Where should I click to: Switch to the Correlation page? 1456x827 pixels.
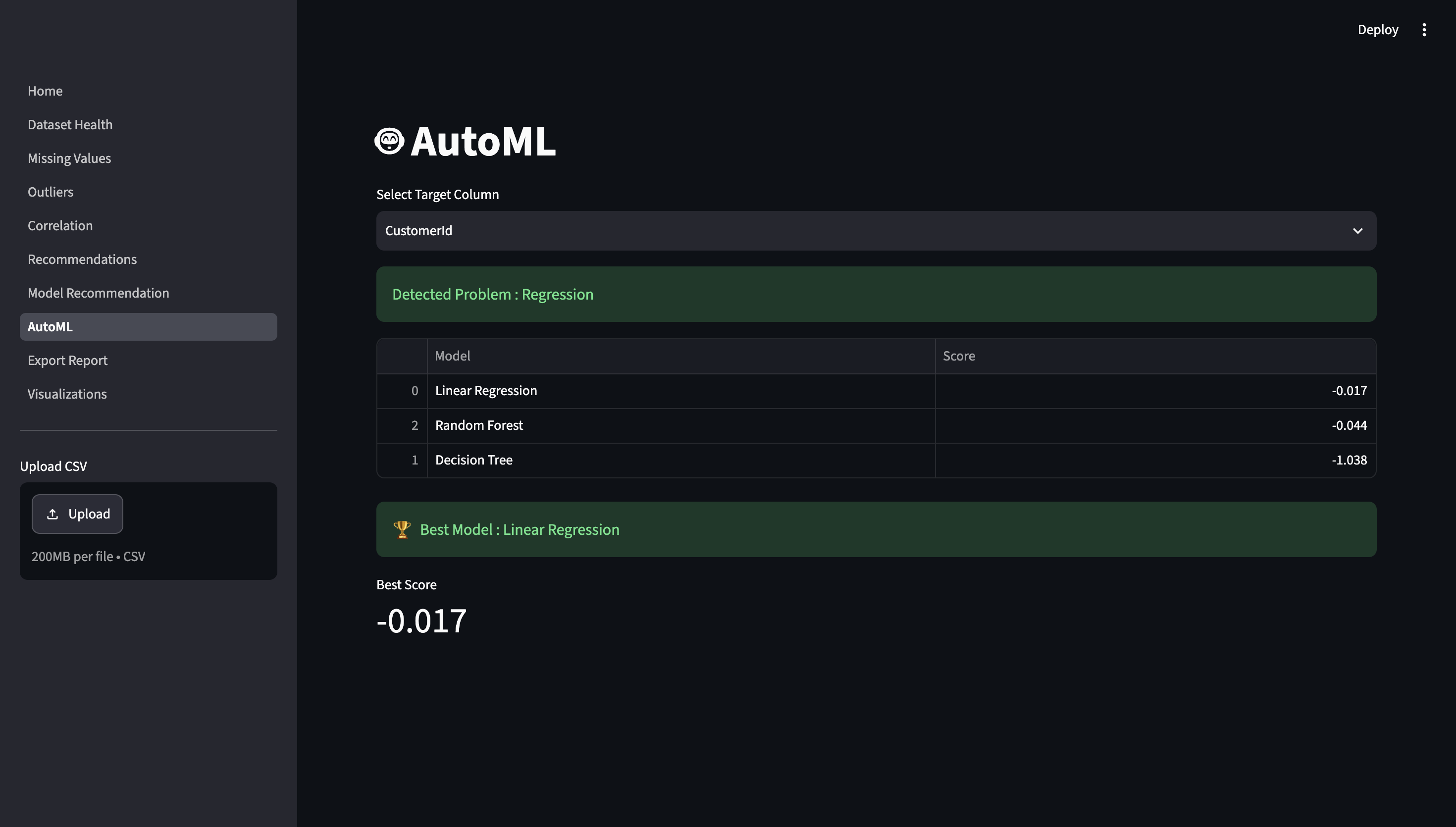pos(60,225)
